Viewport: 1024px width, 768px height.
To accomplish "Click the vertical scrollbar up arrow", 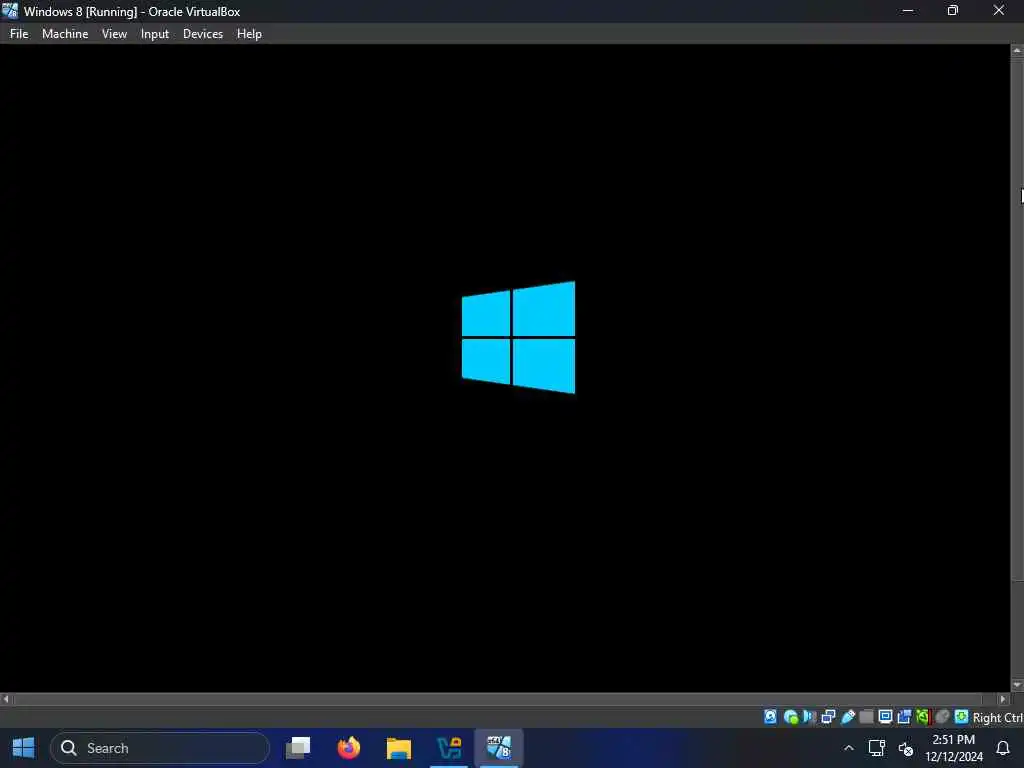I will pyautogui.click(x=1017, y=50).
